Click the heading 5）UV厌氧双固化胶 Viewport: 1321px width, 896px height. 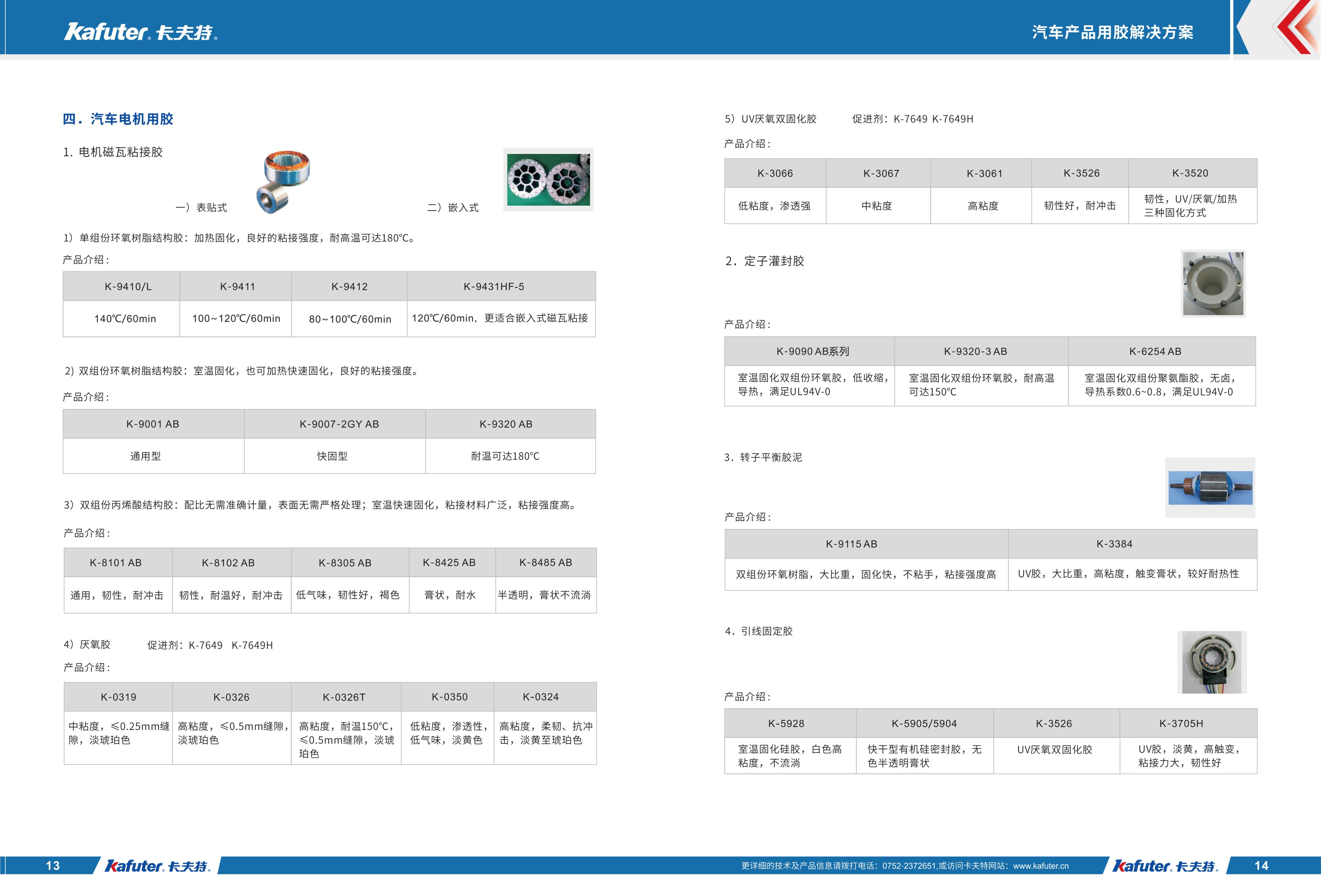click(770, 119)
